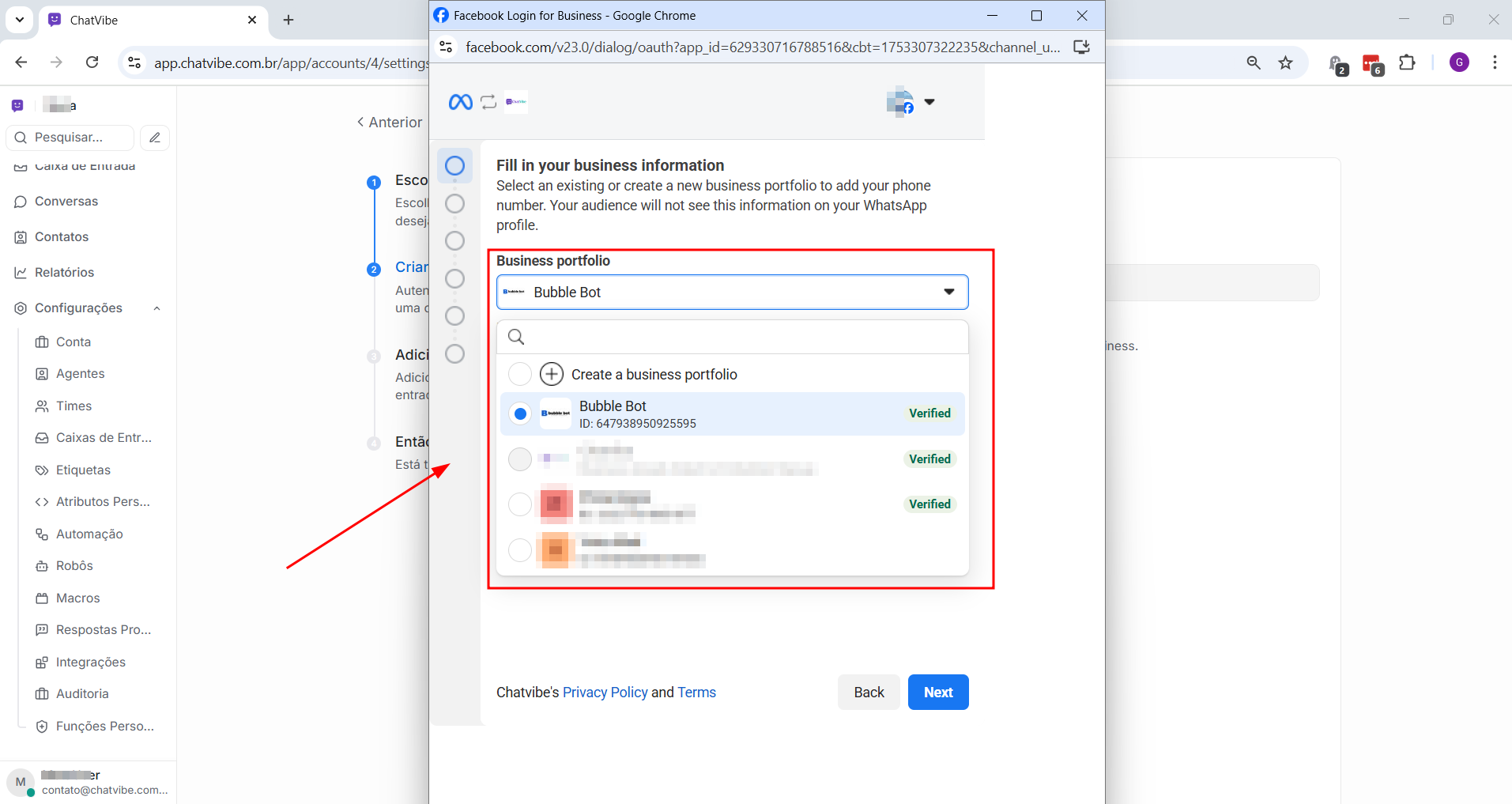Image resolution: width=1512 pixels, height=804 pixels.
Task: Select Create a business portfolio radio button
Action: click(x=520, y=374)
